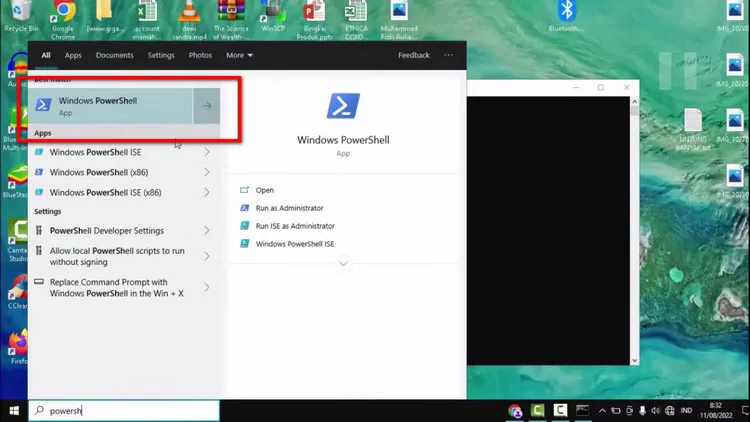Switch to the Apps search tab
750x422 pixels.
point(73,55)
